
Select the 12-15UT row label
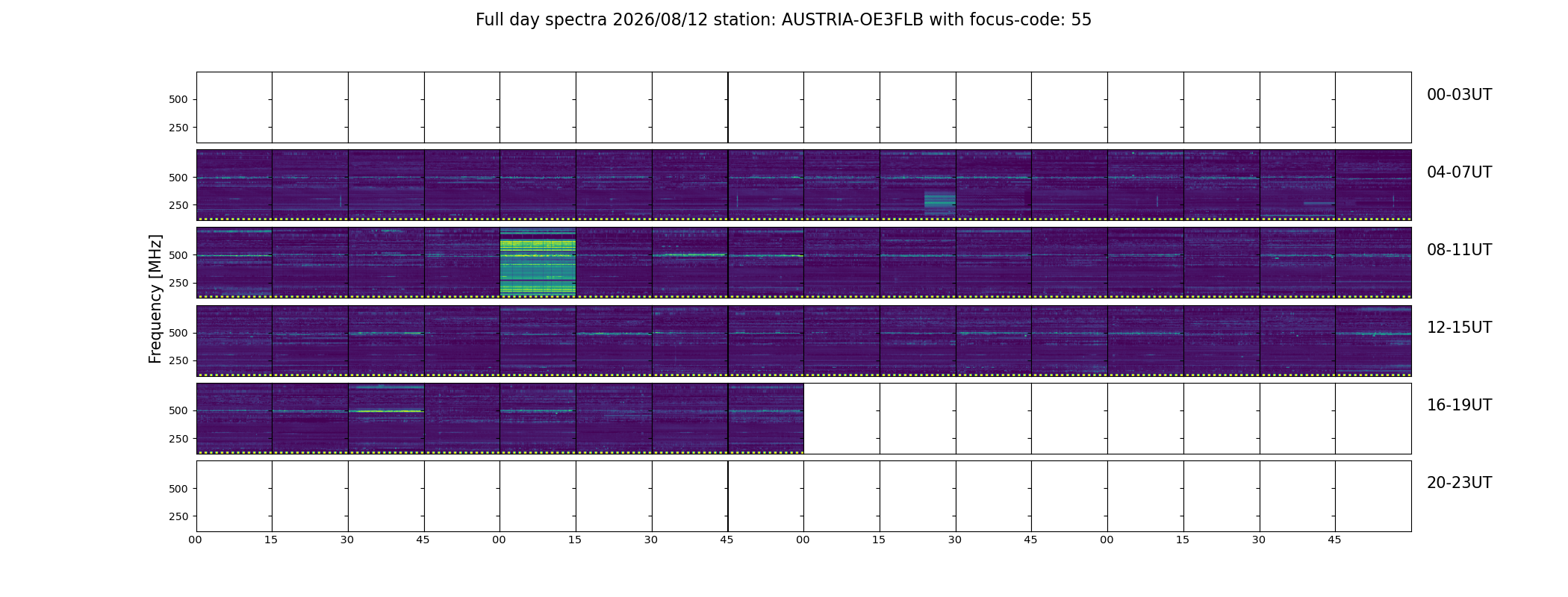coord(1459,328)
